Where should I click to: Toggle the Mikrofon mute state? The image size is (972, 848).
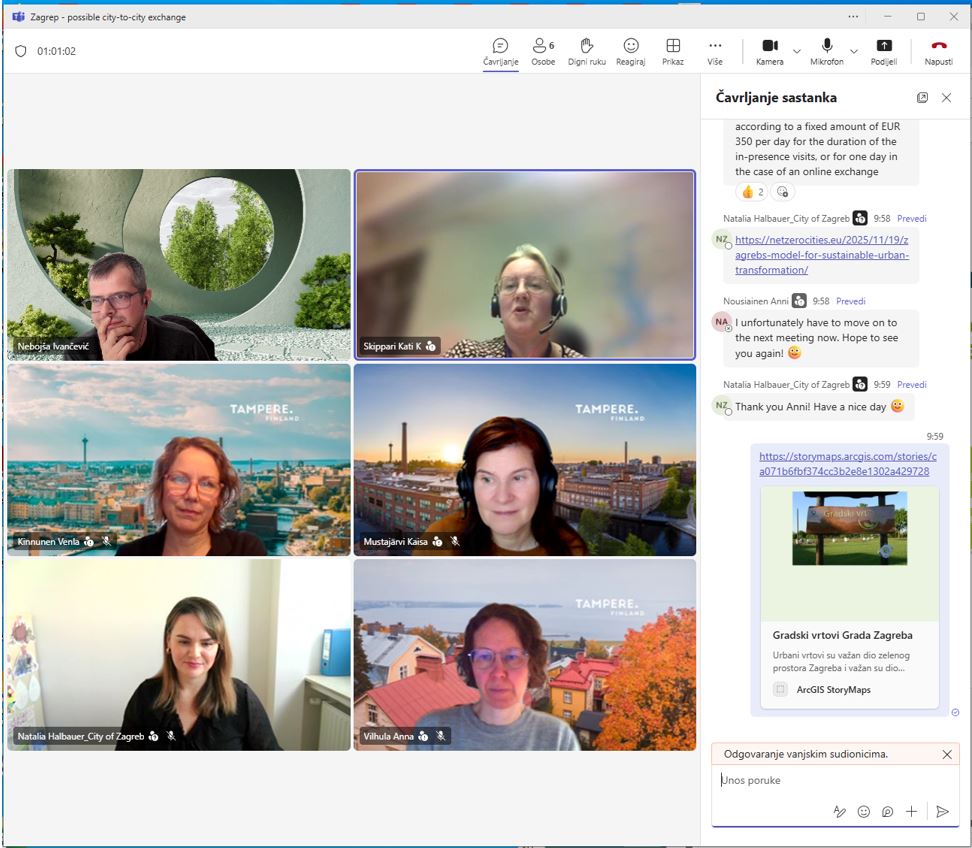(827, 51)
